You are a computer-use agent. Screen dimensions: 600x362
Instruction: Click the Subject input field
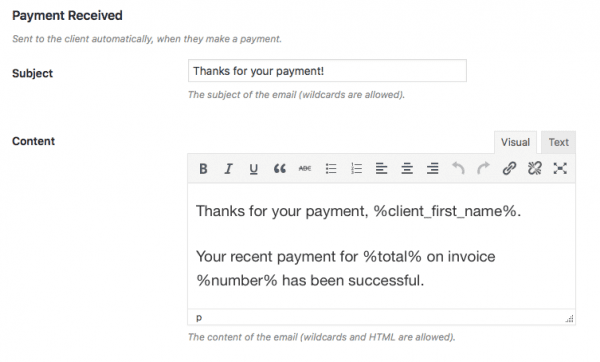click(327, 71)
